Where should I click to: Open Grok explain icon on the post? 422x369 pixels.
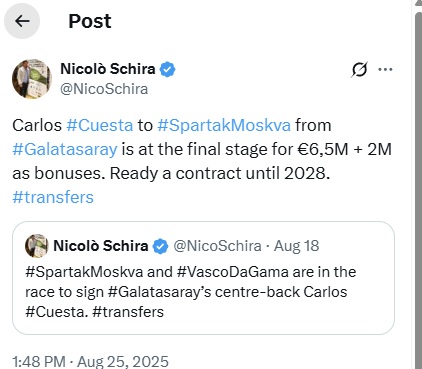click(359, 69)
